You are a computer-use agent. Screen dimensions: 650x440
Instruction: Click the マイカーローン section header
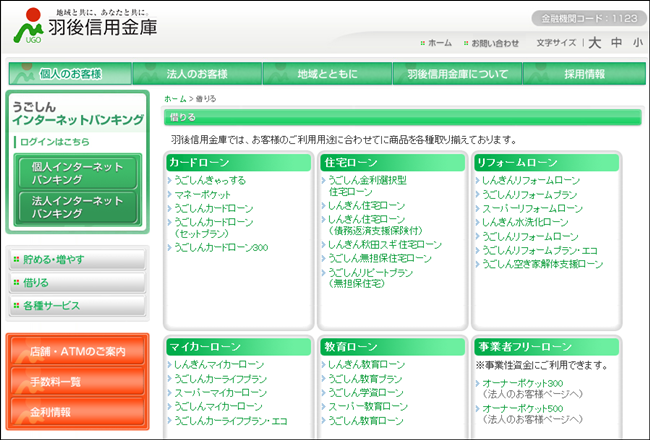238,347
